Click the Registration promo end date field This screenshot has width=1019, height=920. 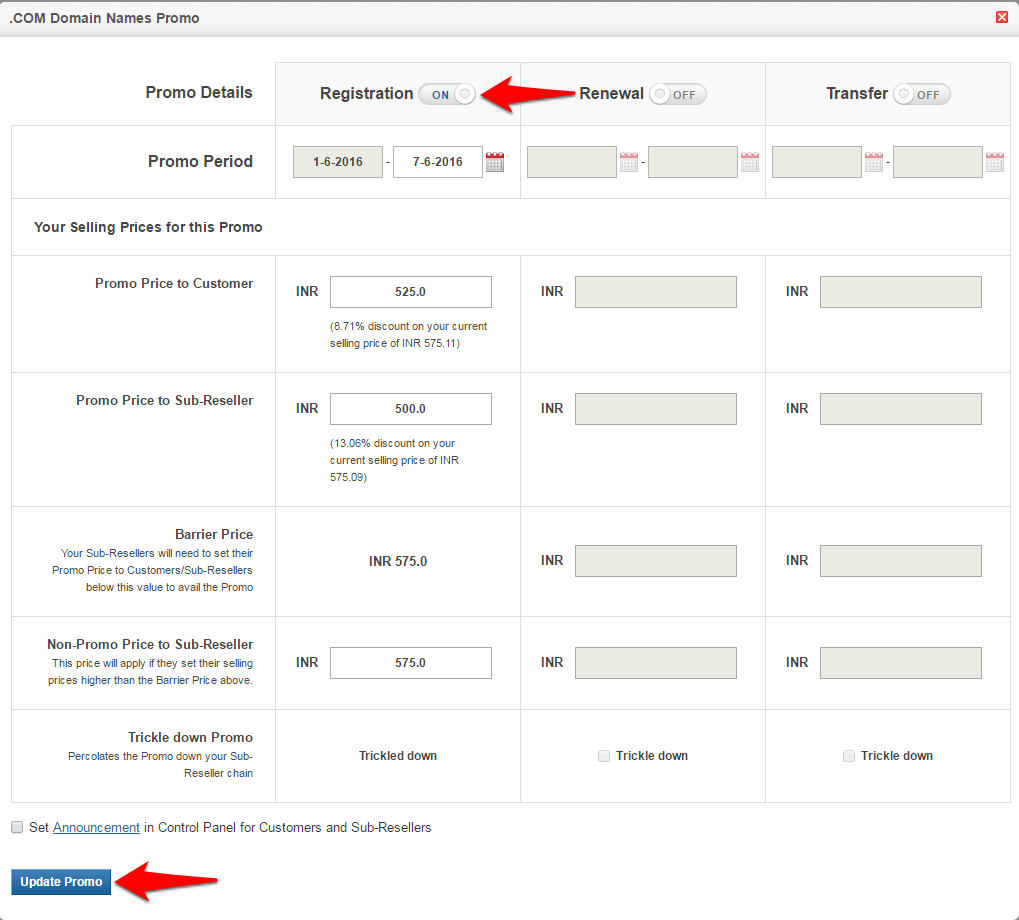tap(437, 162)
